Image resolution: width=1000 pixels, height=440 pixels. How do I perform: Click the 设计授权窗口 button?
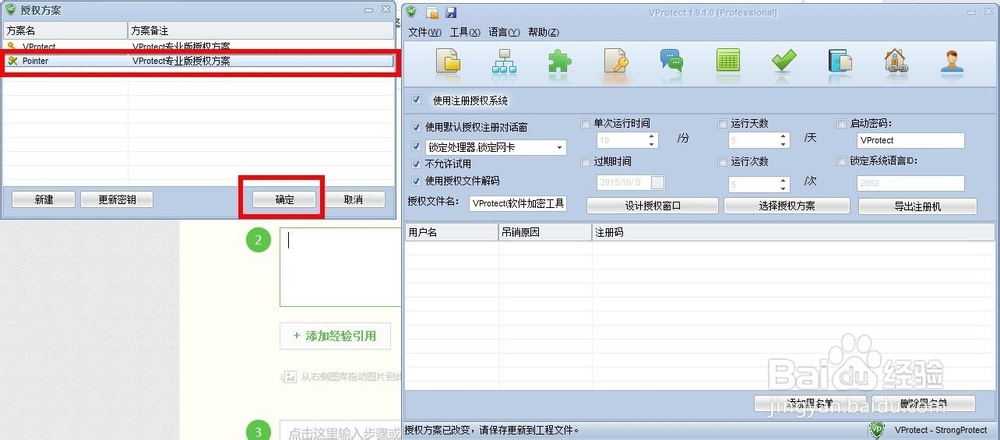[652, 206]
